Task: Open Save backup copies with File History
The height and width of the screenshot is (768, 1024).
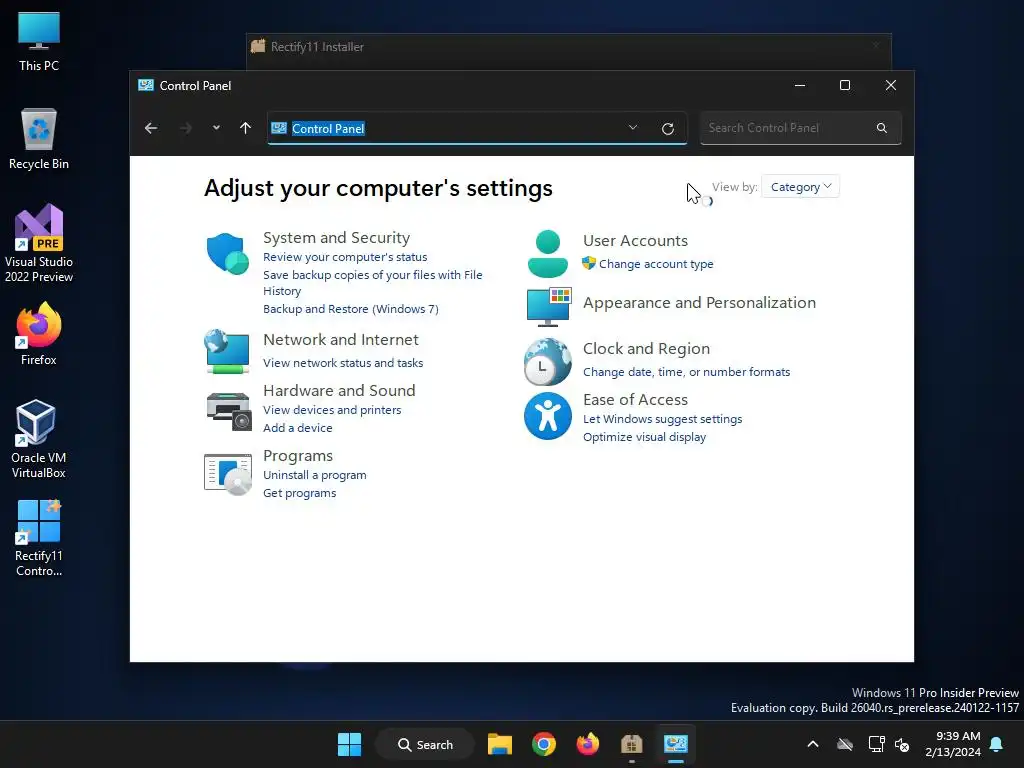Action: (372, 283)
